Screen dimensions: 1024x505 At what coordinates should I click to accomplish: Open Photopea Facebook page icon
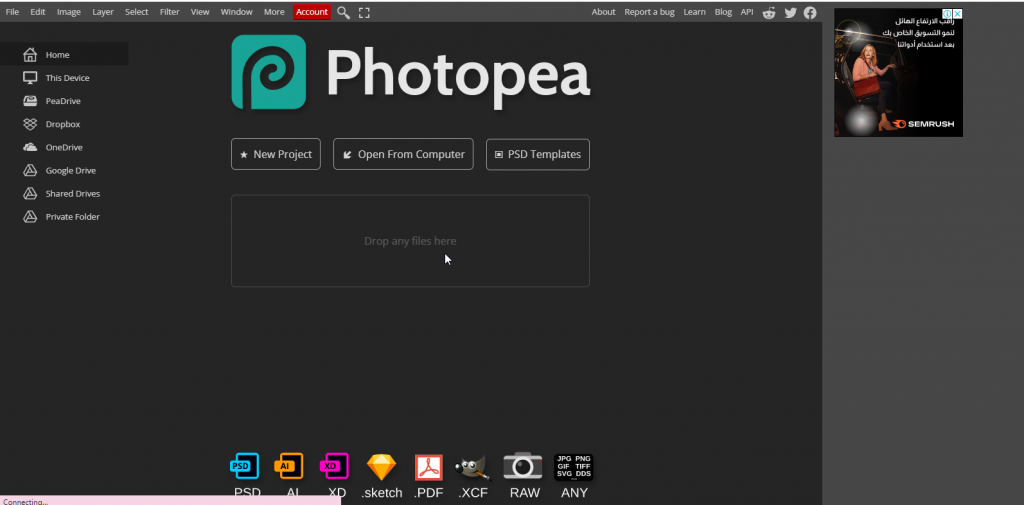[810, 12]
